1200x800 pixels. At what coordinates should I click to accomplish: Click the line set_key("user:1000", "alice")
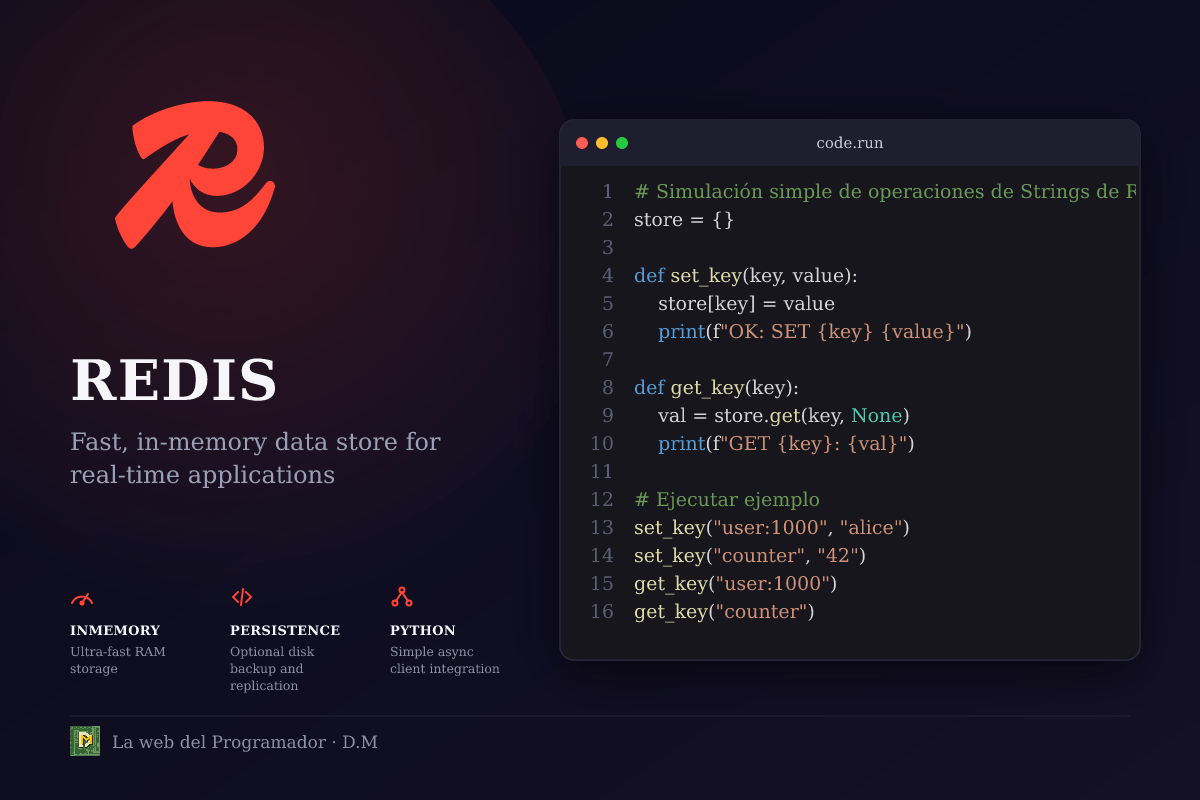click(772, 527)
